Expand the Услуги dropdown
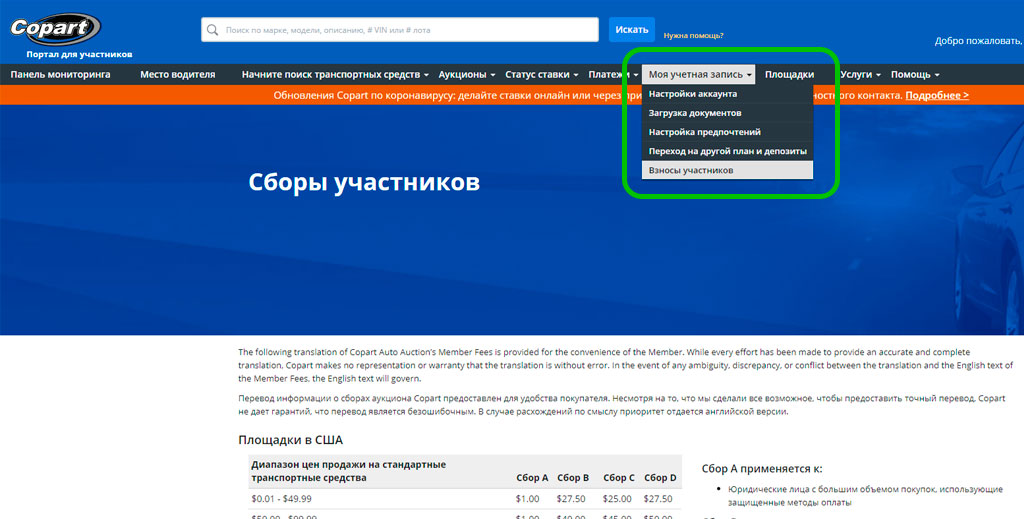 860,74
